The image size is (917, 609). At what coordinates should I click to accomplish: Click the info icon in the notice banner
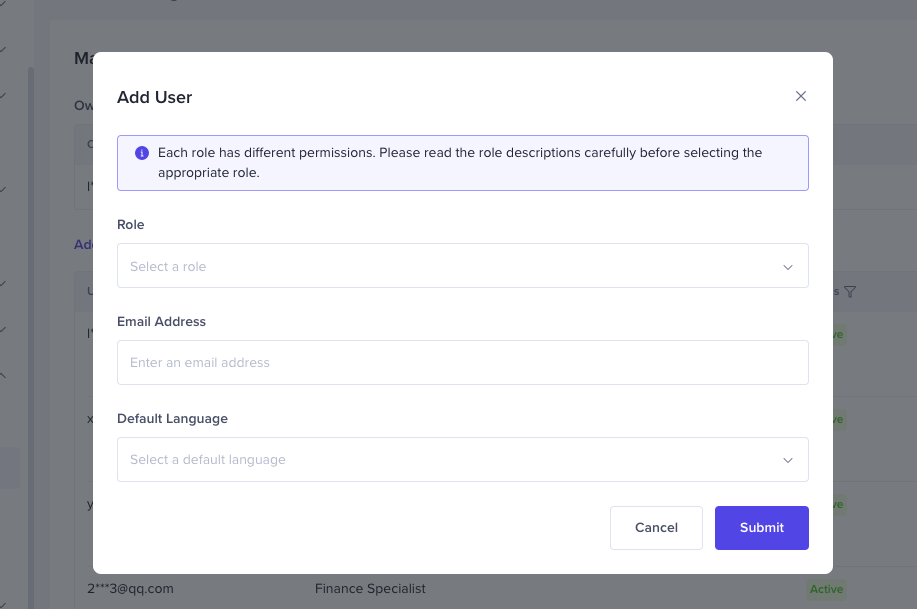point(141,153)
